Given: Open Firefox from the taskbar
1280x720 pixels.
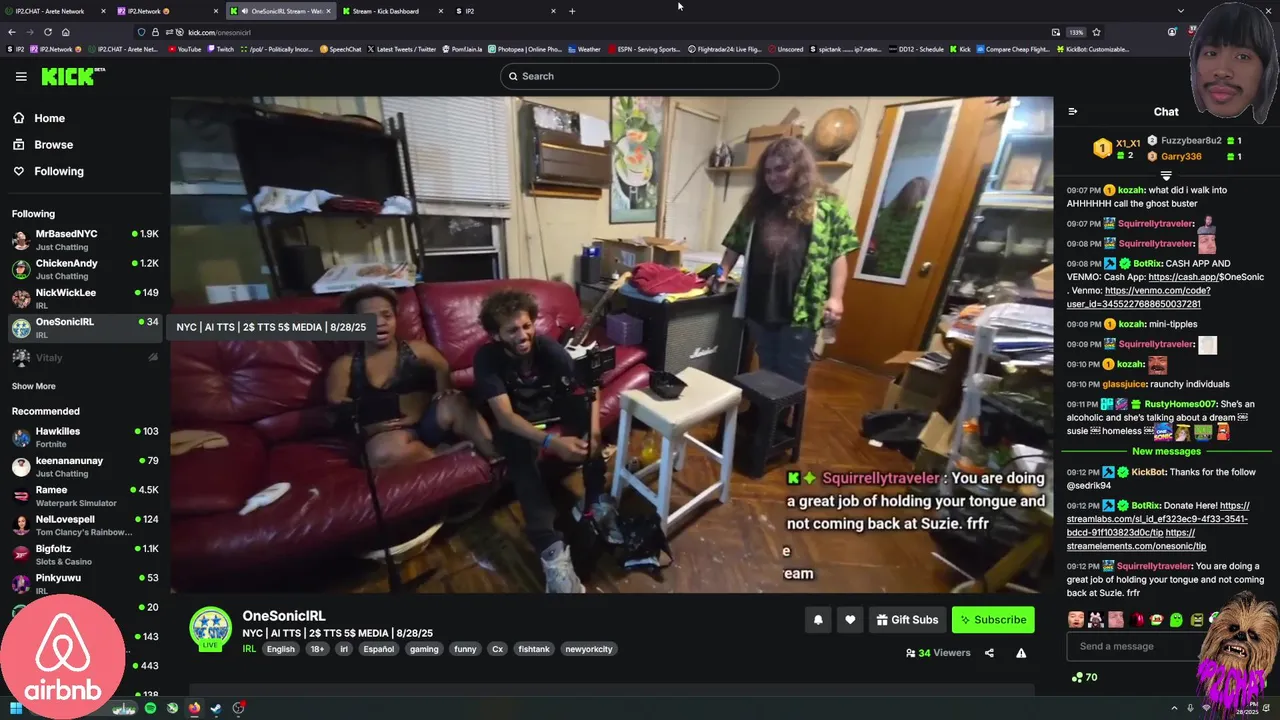Looking at the screenshot, I should (x=194, y=708).
